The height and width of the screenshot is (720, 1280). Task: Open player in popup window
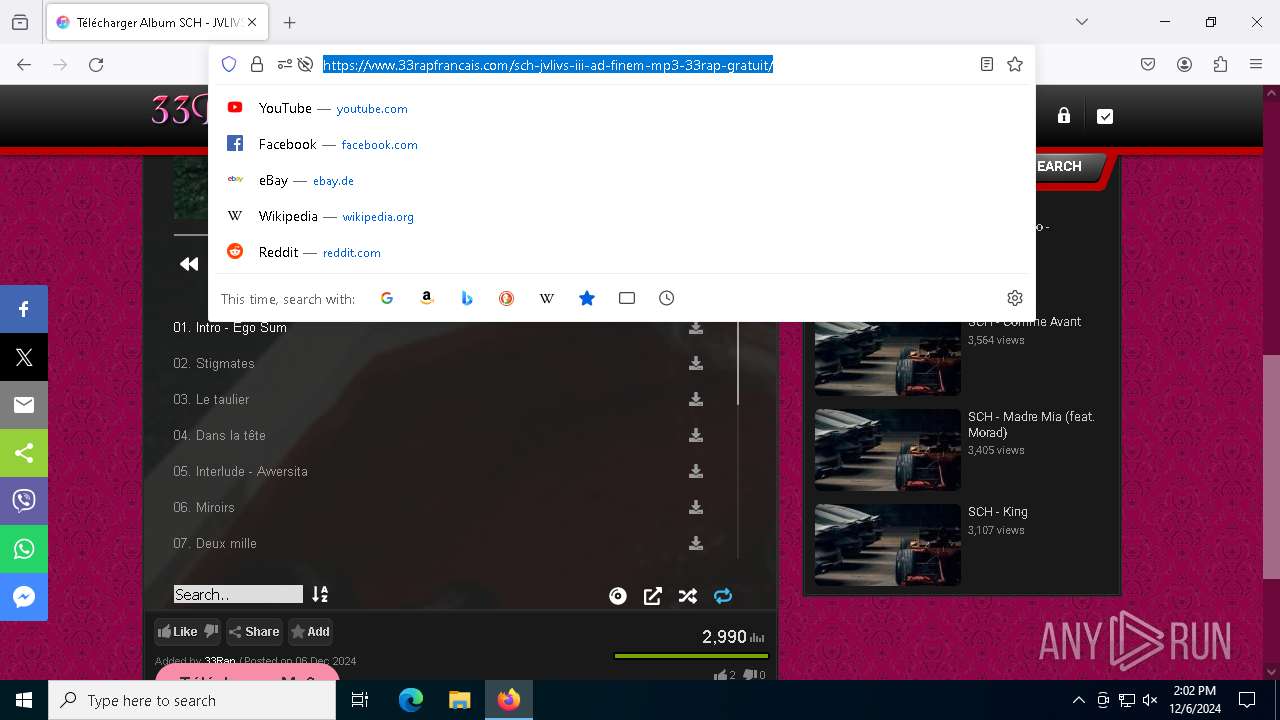tap(653, 596)
